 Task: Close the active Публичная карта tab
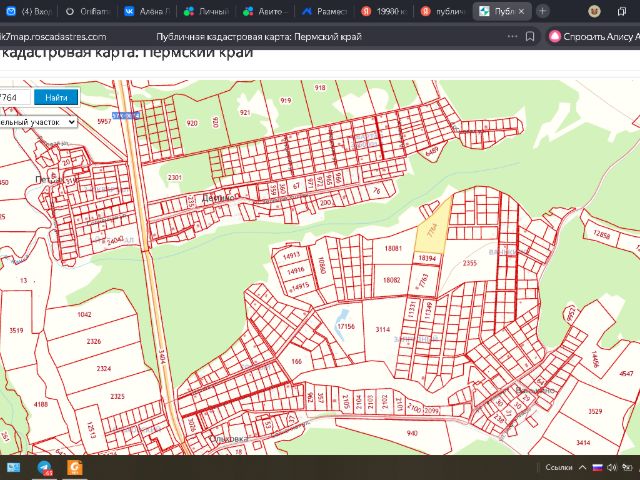[521, 11]
